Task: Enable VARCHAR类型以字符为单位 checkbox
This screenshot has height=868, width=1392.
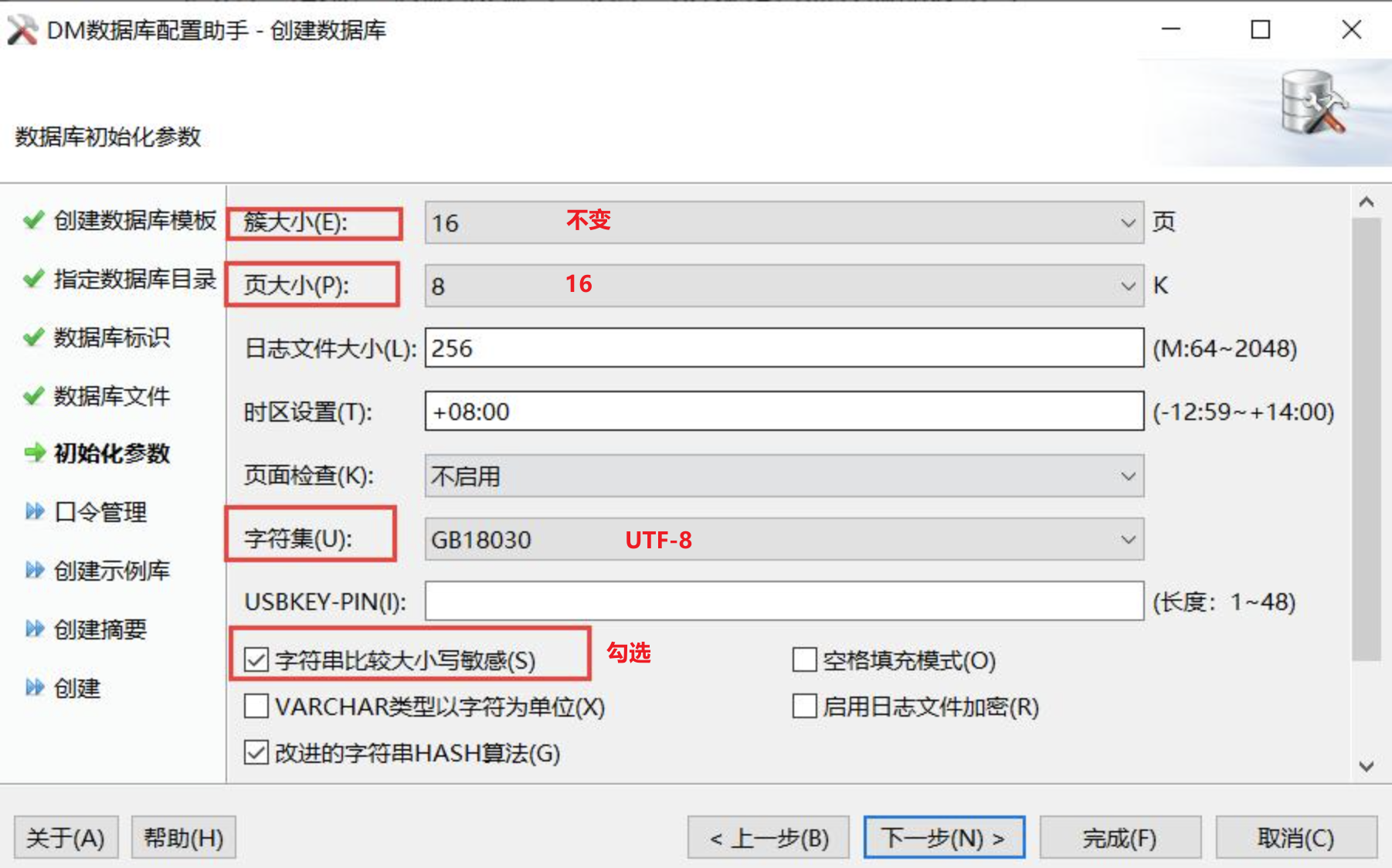Action: click(x=256, y=706)
